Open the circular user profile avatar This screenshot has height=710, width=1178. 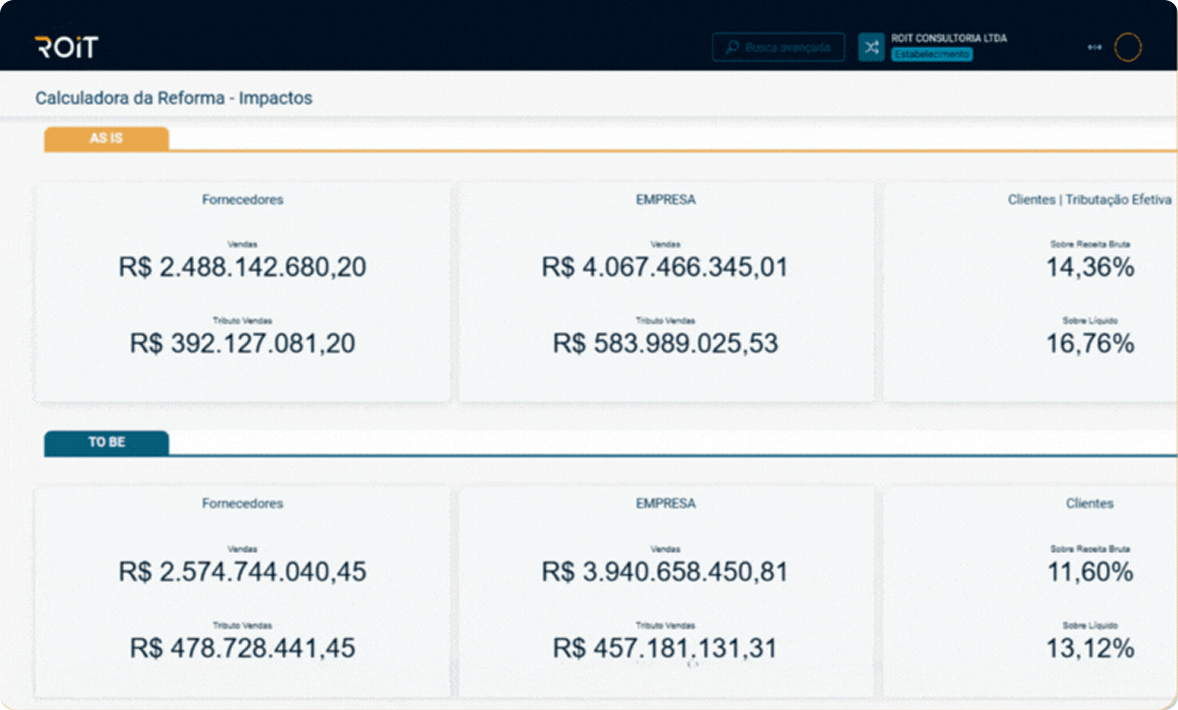pos(1128,47)
